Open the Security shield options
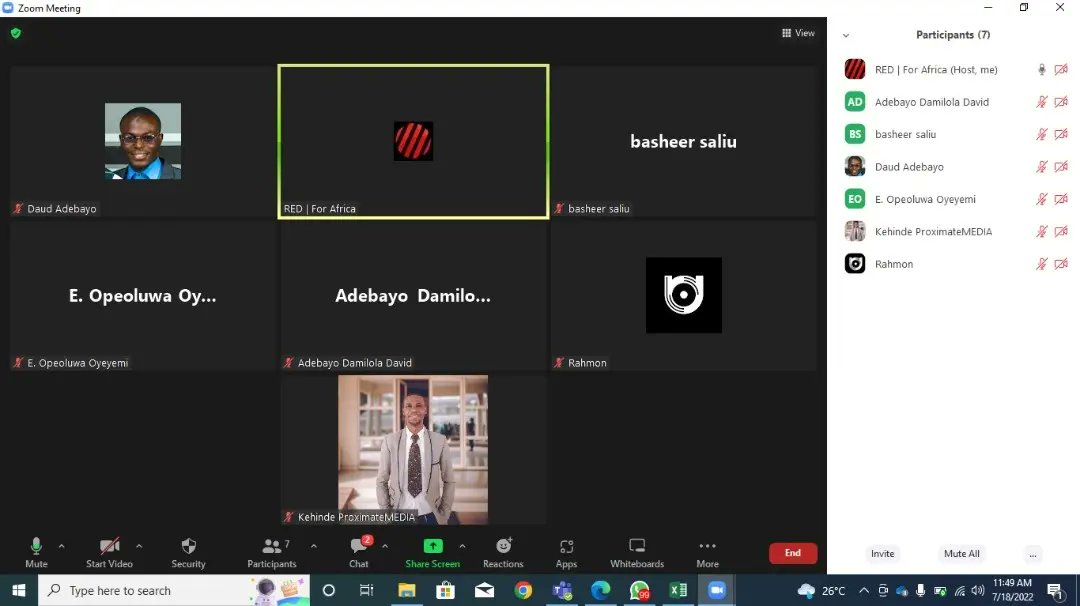This screenshot has height=606, width=1080. coord(188,553)
